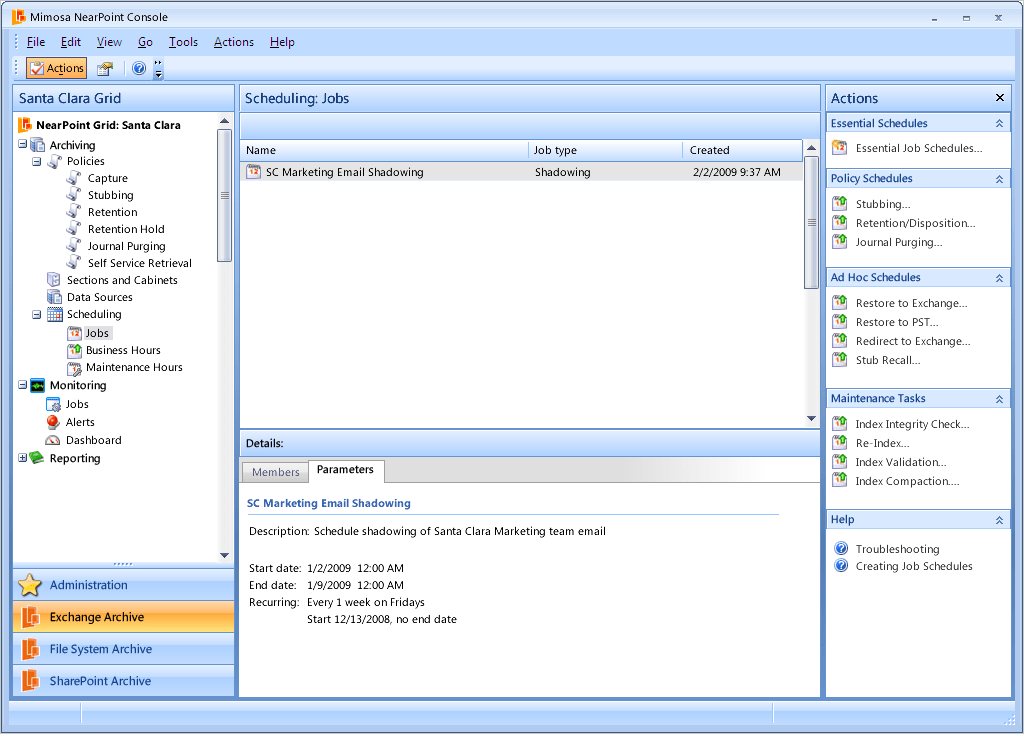Open Essential Job Schedules link

(x=919, y=148)
